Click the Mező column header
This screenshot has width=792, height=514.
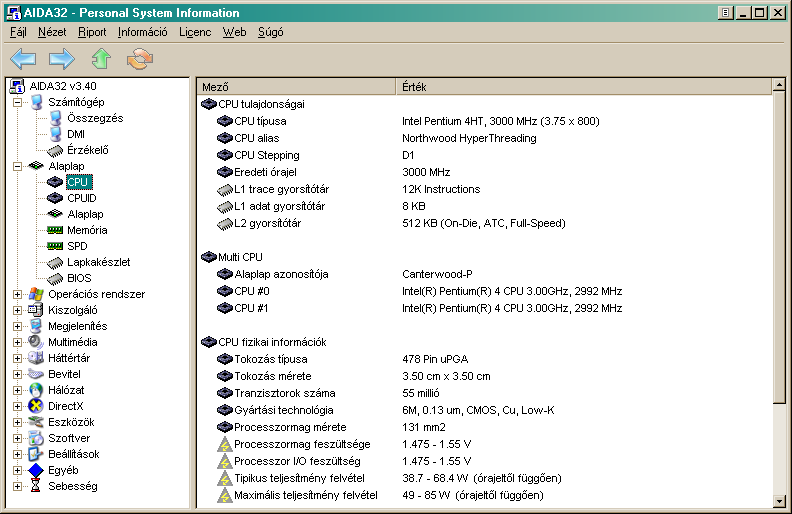pyautogui.click(x=296, y=86)
